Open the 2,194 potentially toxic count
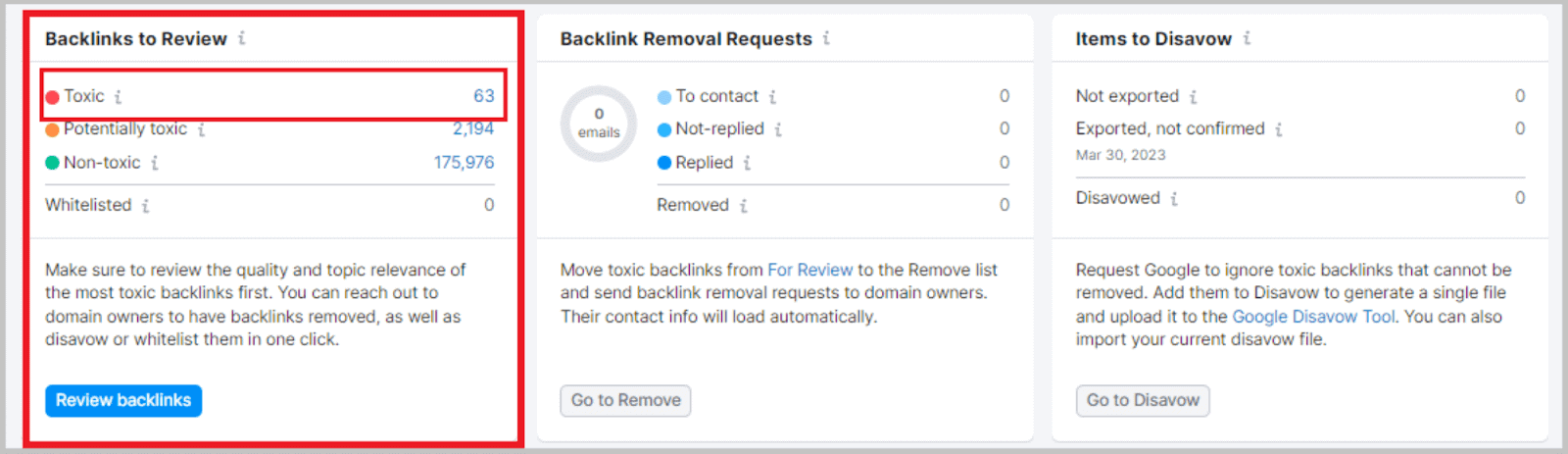The height and width of the screenshot is (454, 1568). 473,128
